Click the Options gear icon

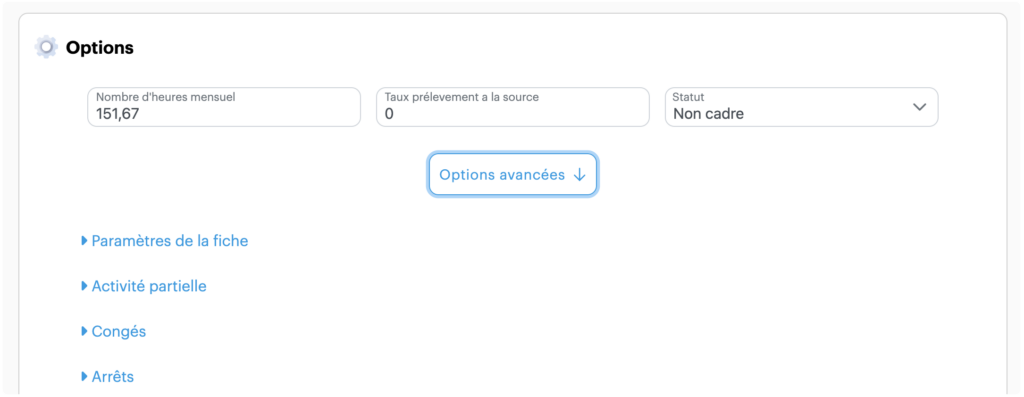pyautogui.click(x=46, y=48)
